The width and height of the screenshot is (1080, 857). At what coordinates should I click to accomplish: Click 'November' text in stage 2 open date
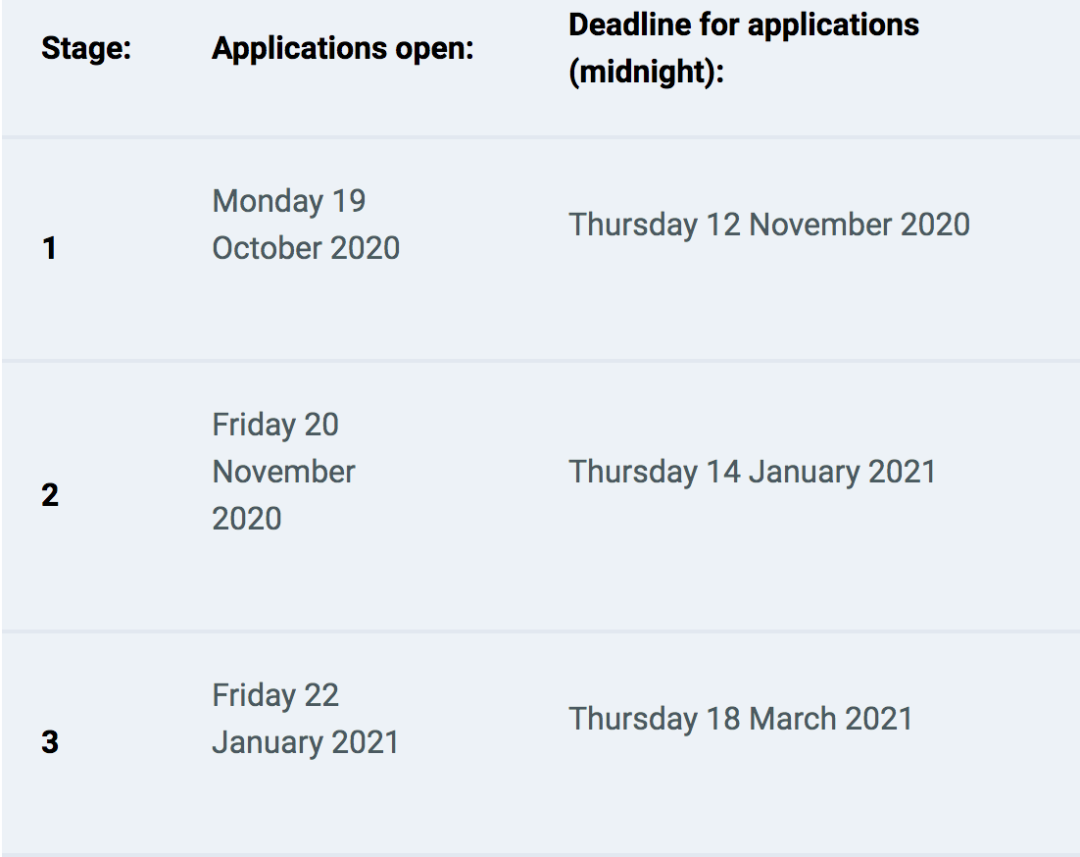284,472
